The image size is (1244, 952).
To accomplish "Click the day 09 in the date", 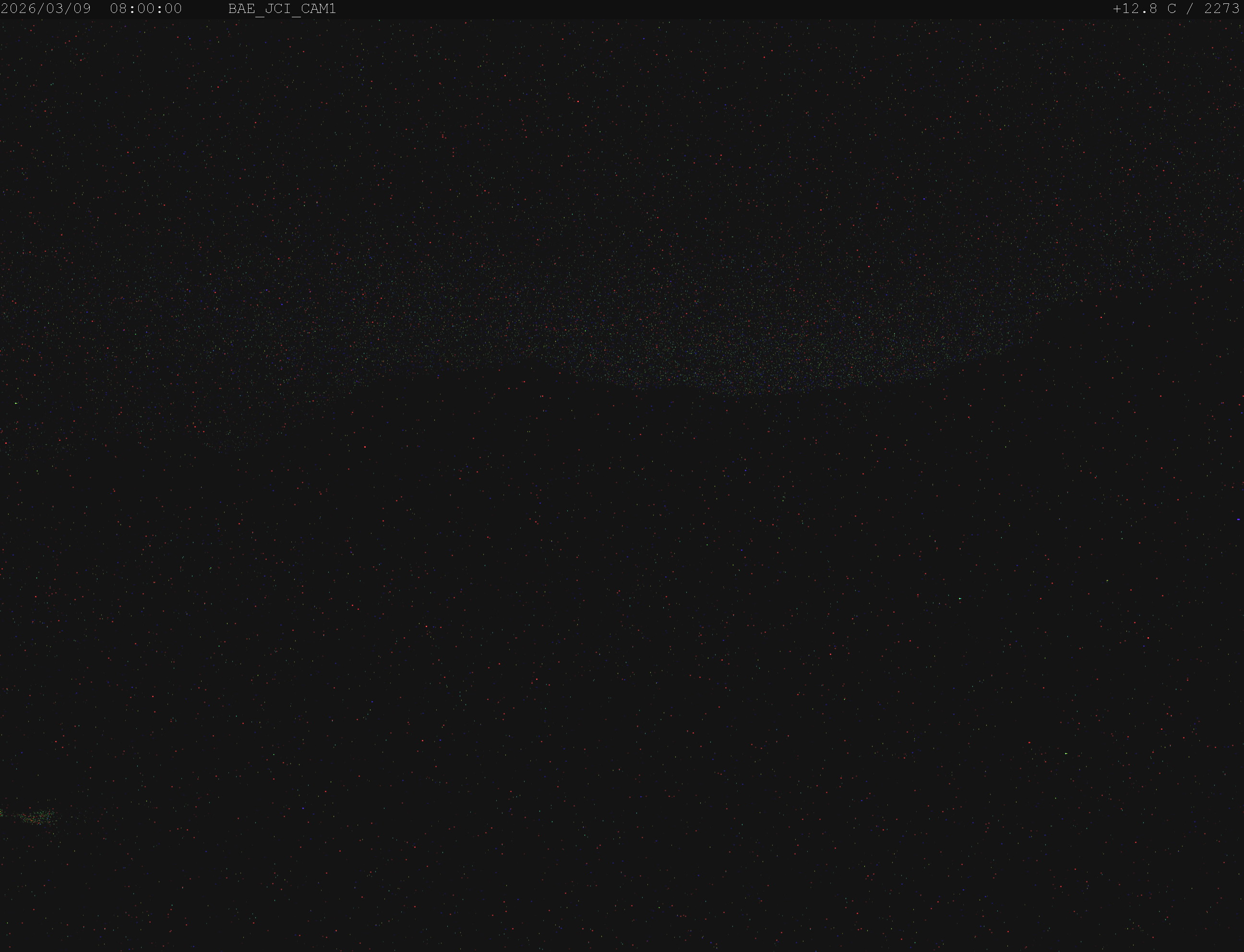I will [x=82, y=9].
